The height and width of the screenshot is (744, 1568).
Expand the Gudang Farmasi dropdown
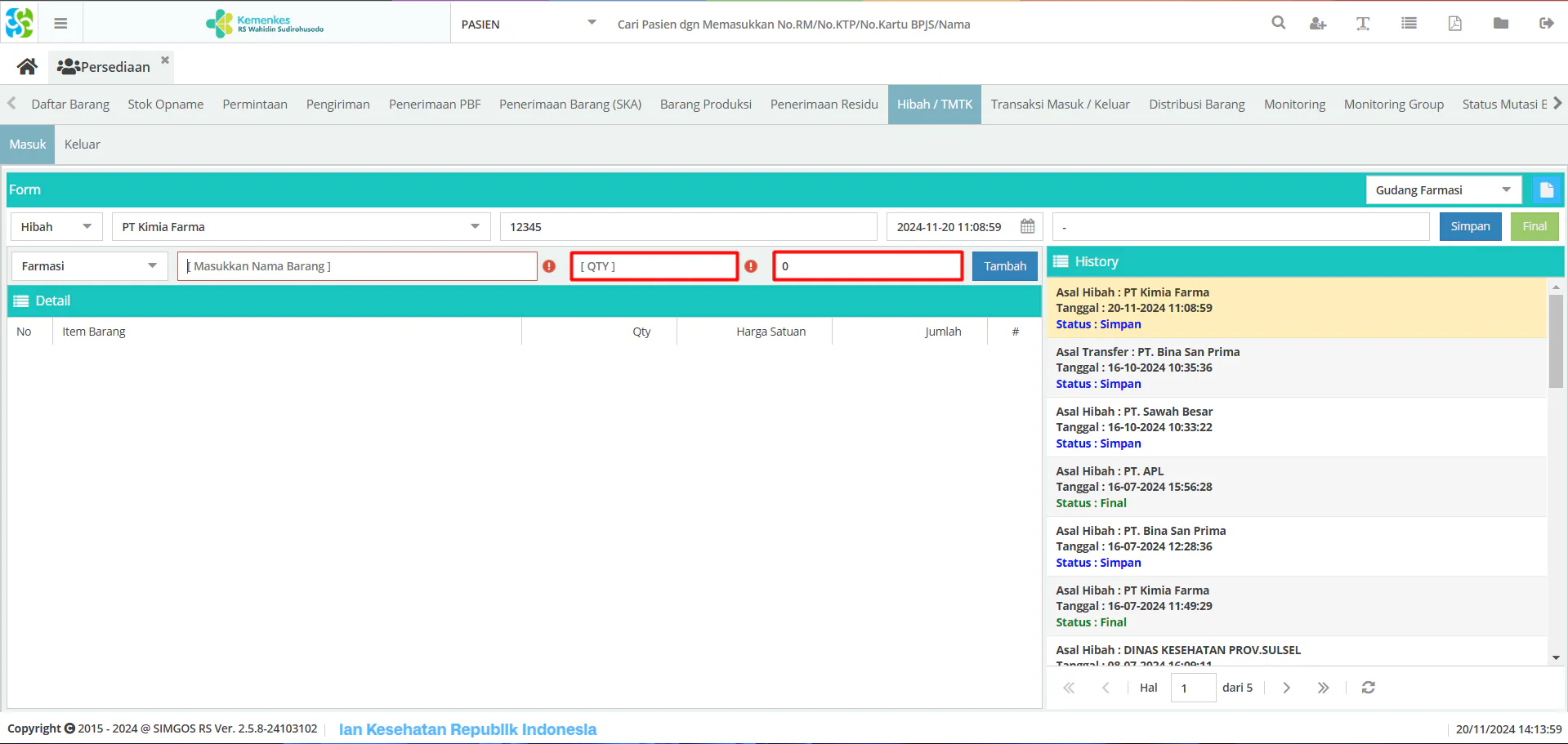(x=1443, y=190)
